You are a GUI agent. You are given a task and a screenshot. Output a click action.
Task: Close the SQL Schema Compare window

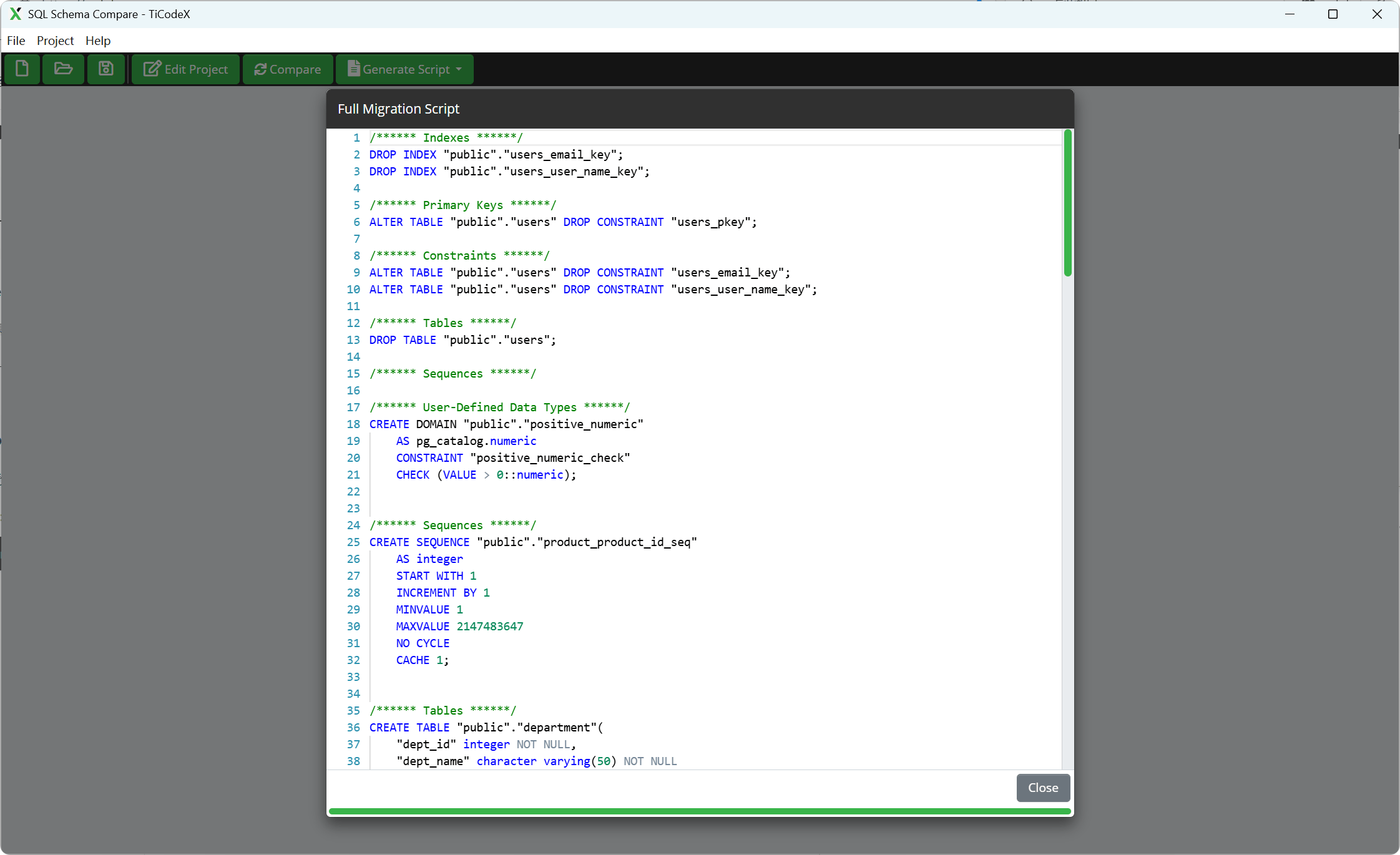point(1376,14)
